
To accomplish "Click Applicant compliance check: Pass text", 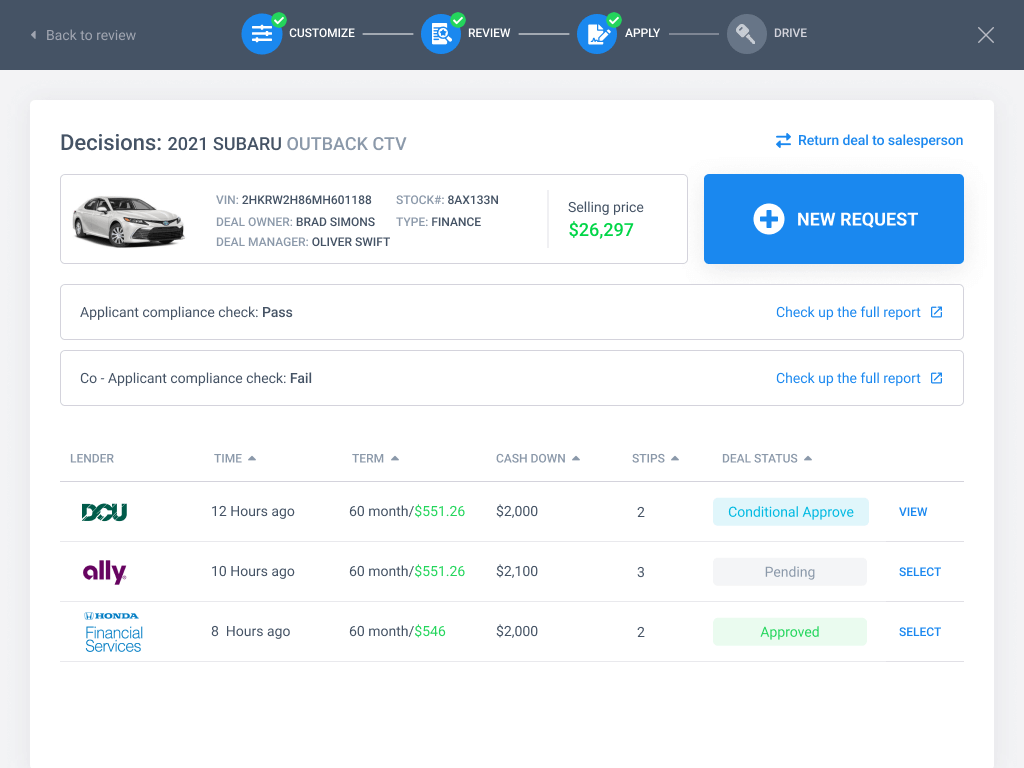I will click(186, 312).
